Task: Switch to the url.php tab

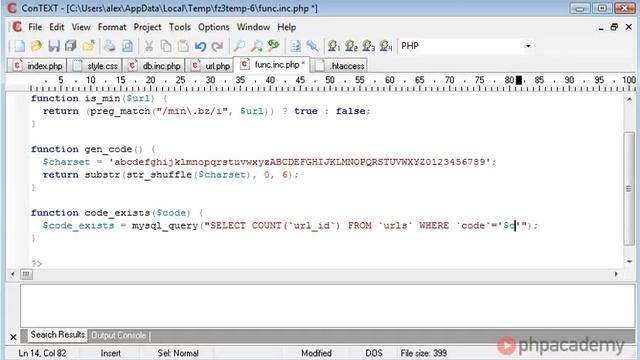Action: 210,66
